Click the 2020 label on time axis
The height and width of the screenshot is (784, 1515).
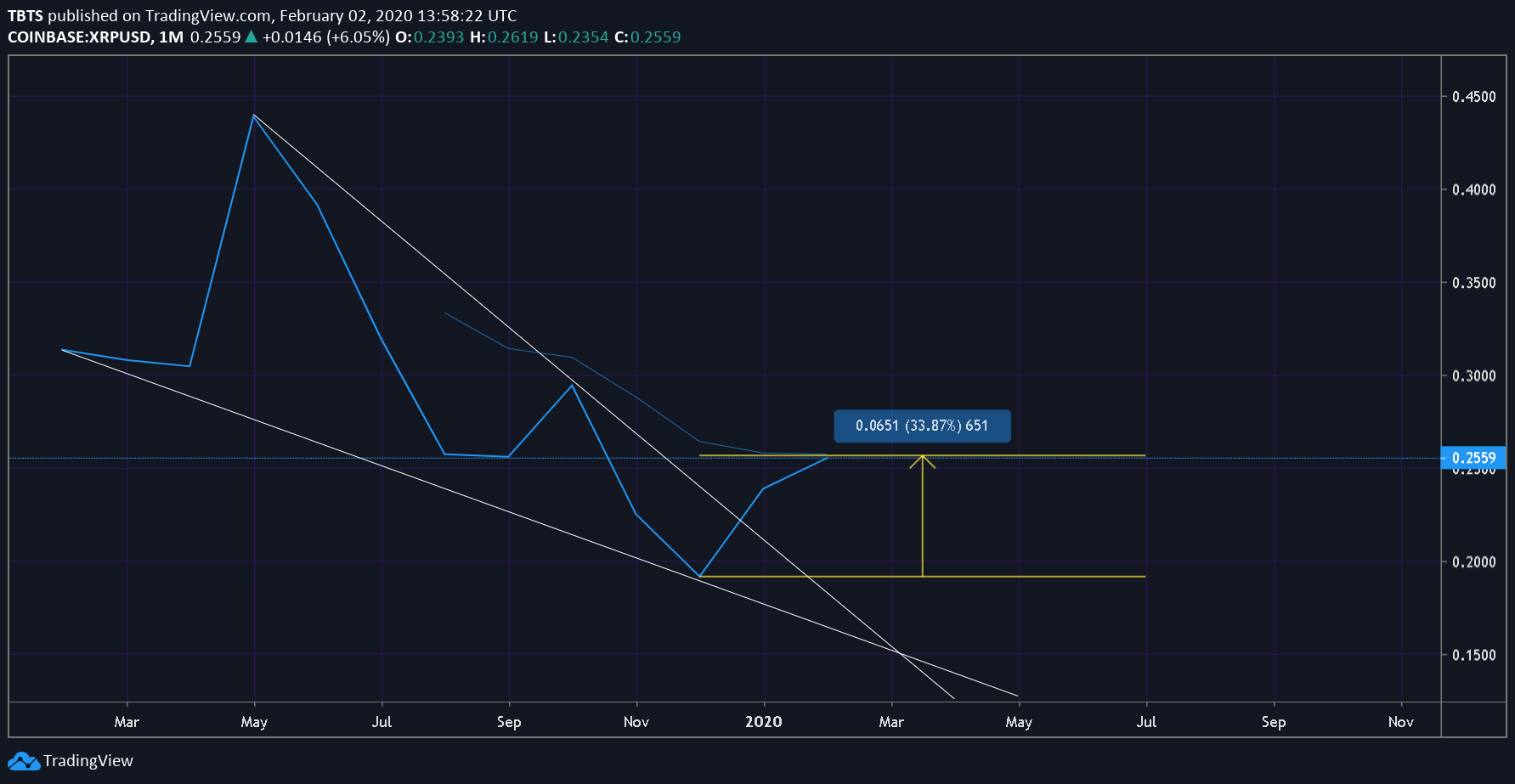point(764,721)
